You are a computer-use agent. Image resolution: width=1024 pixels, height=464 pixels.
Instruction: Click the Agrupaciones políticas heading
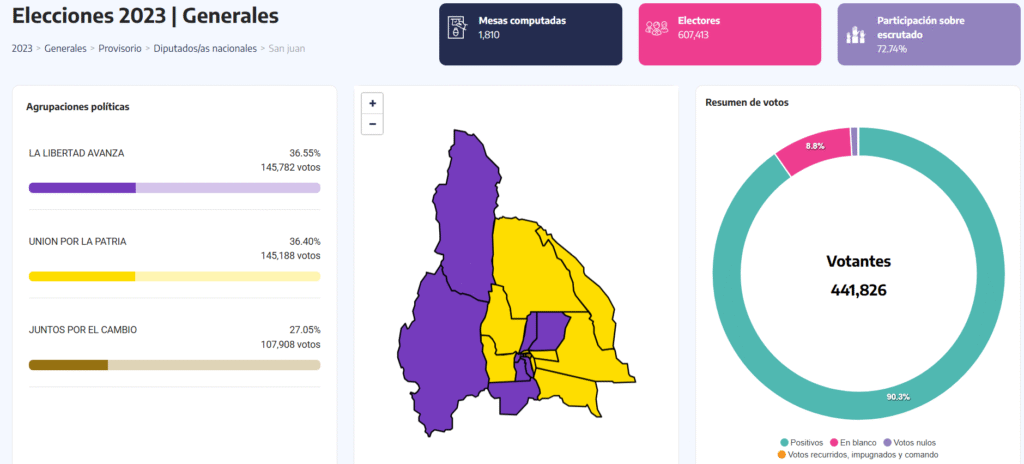pos(78,107)
